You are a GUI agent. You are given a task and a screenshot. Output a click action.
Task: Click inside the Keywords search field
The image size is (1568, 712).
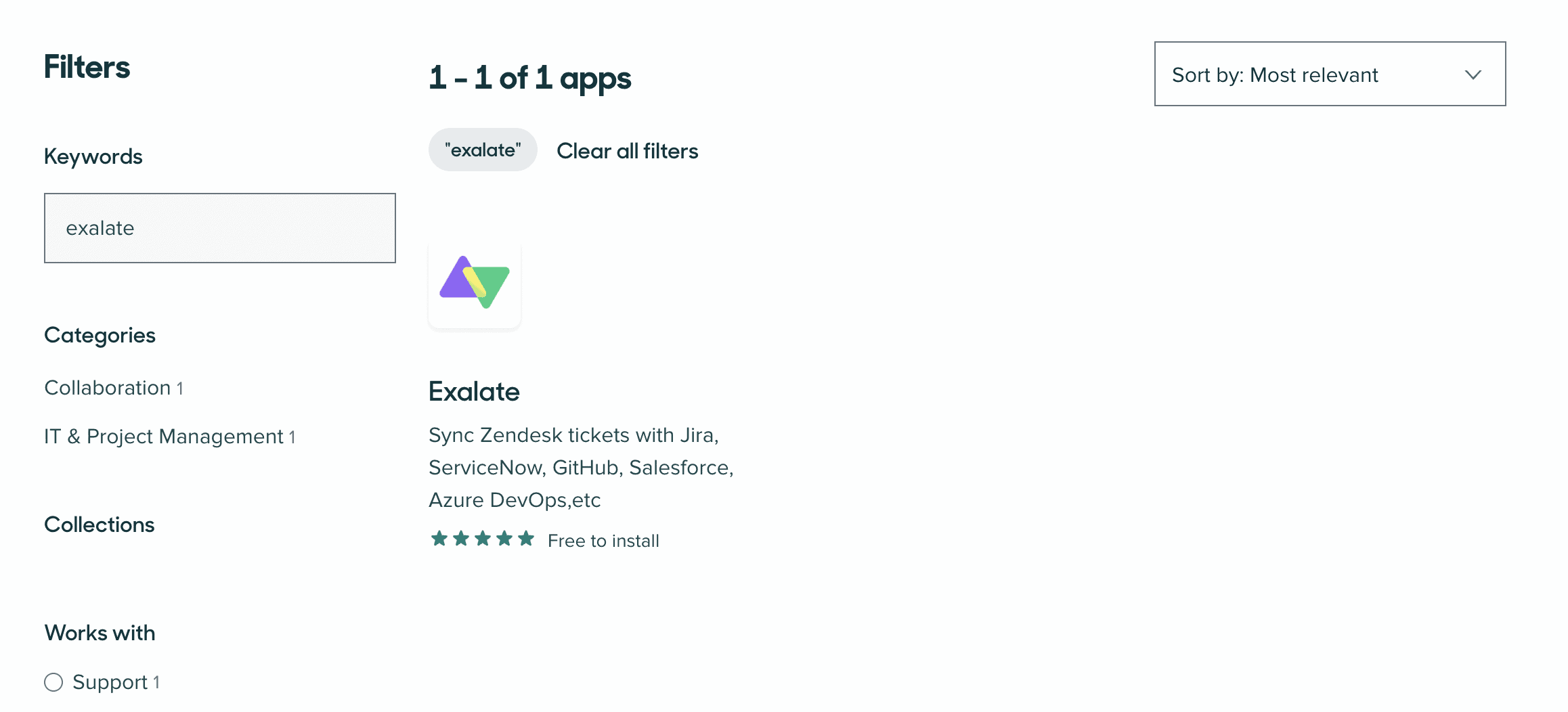tap(219, 228)
